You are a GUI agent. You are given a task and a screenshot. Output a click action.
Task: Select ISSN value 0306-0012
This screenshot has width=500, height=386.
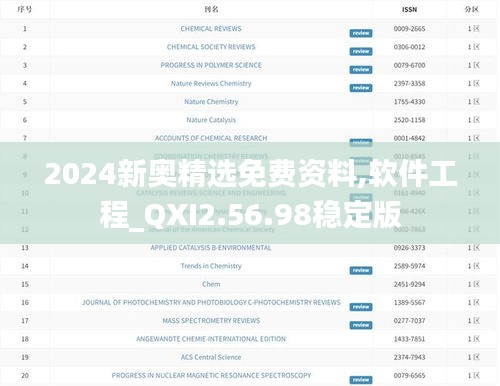tap(409, 47)
